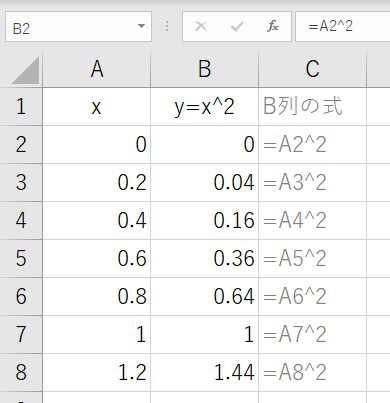Select row 1 header

(21, 107)
